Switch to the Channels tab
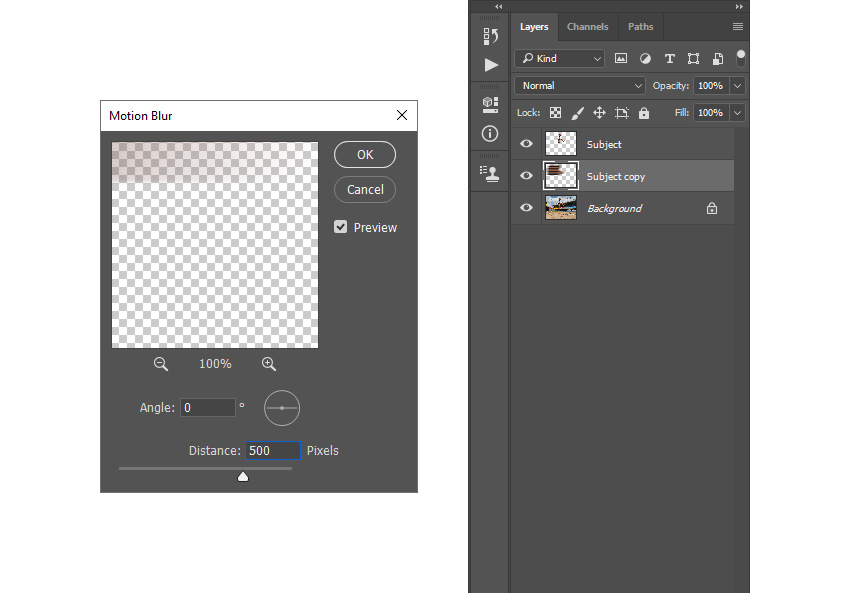The height and width of the screenshot is (593, 850). pyautogui.click(x=588, y=27)
